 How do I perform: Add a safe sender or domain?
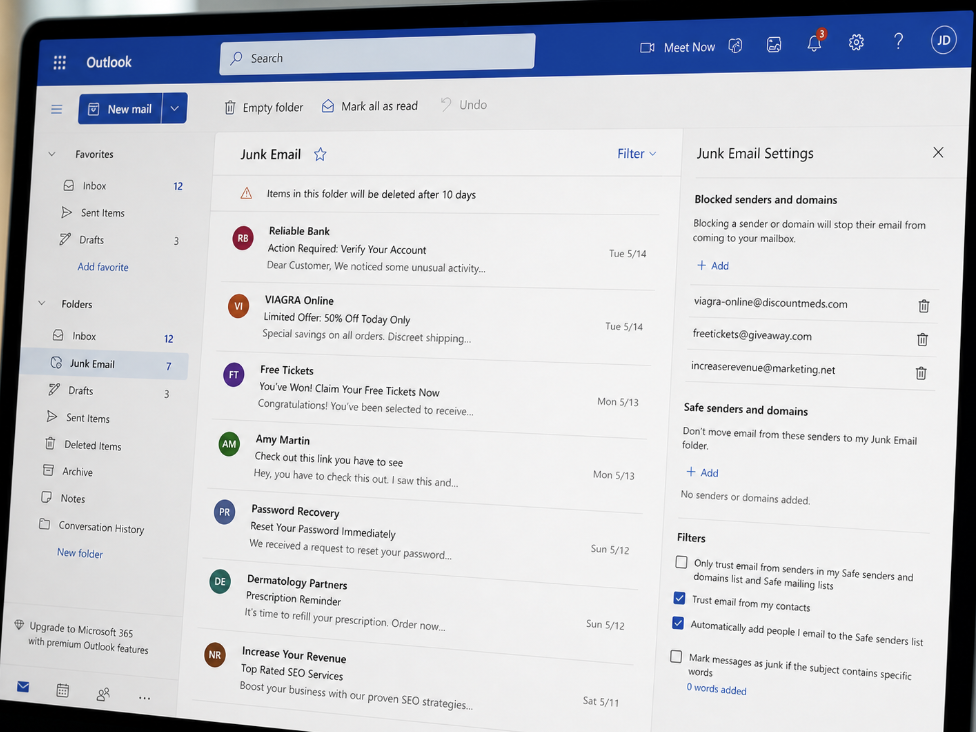tap(702, 472)
